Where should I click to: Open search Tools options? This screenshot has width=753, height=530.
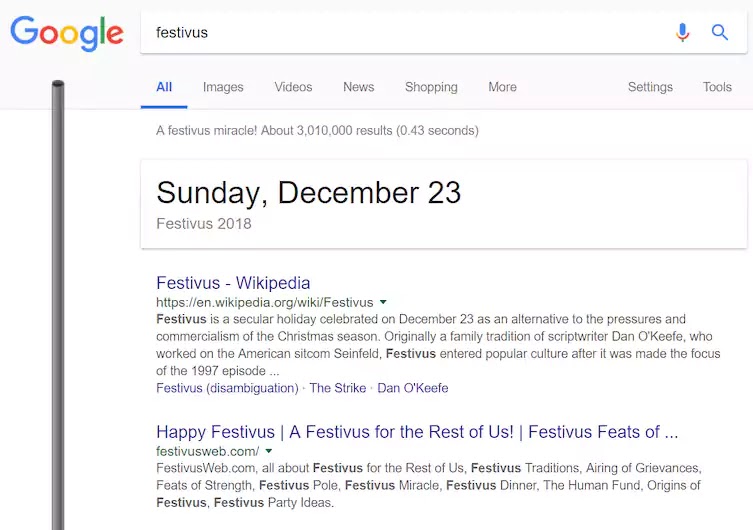click(x=717, y=87)
